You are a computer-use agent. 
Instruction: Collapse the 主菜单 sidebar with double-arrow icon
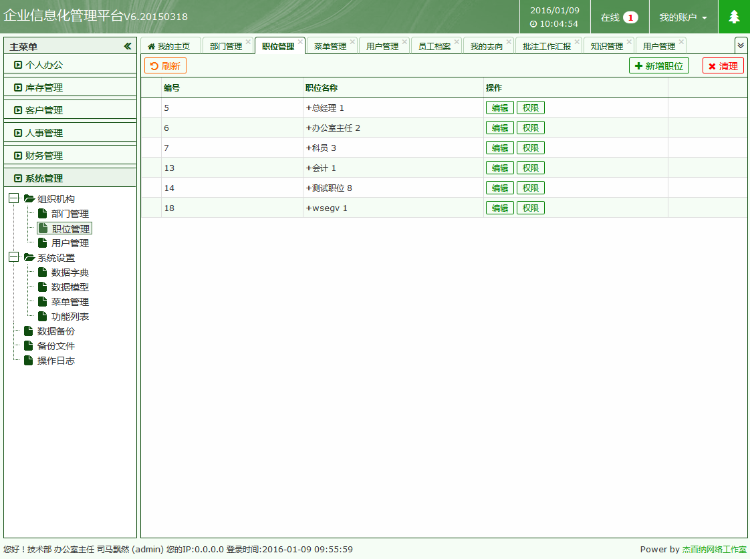[127, 46]
